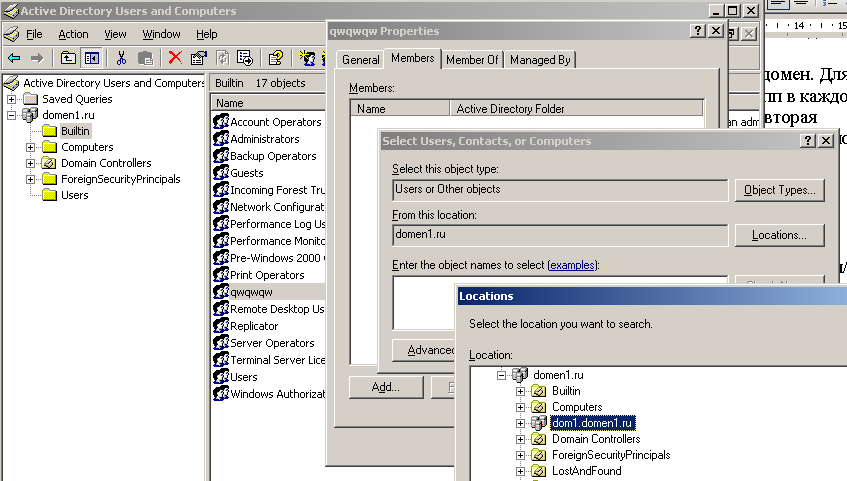Click the LostAndFound folder icon in Locations

(x=539, y=471)
